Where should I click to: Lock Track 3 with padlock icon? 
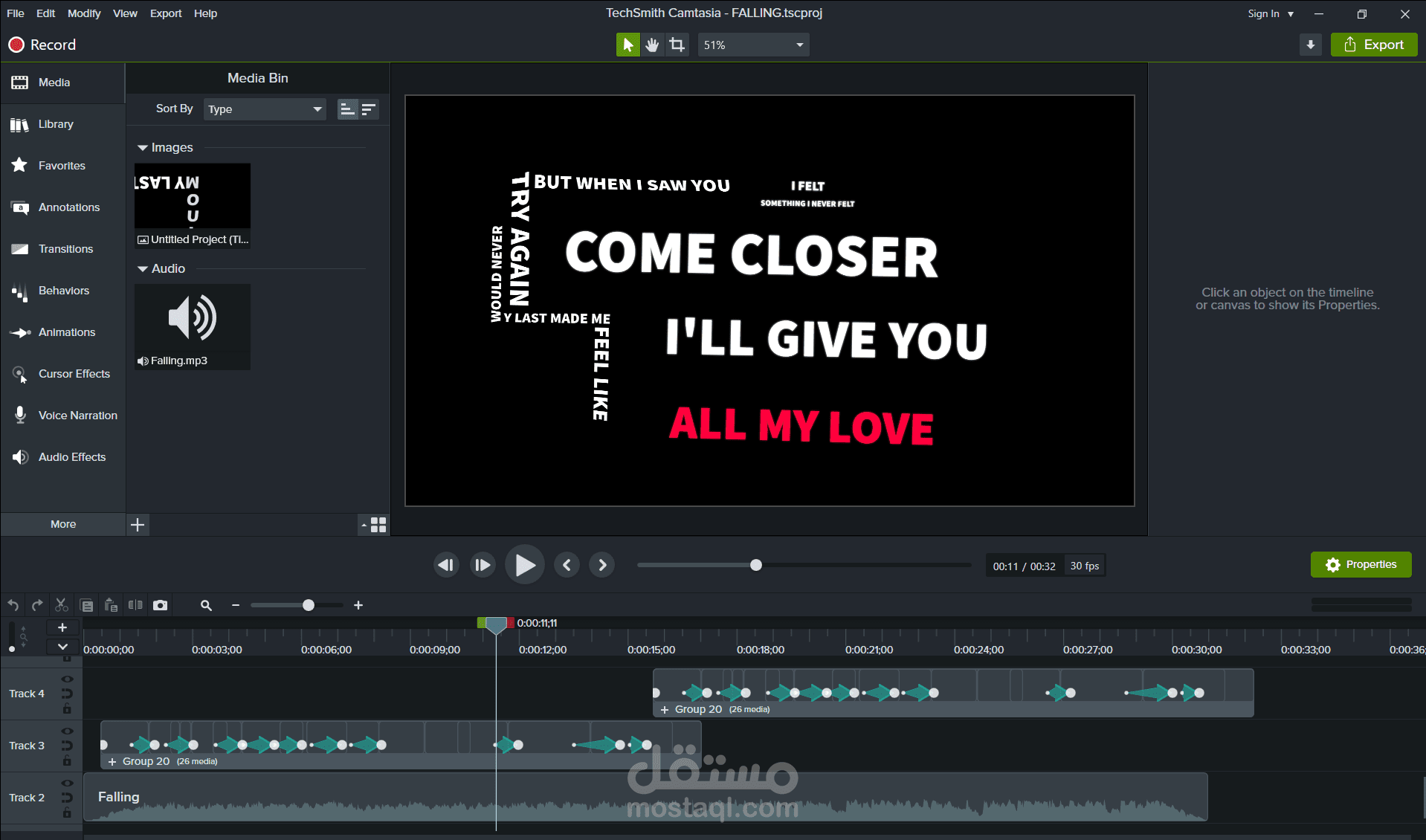pyautogui.click(x=67, y=761)
